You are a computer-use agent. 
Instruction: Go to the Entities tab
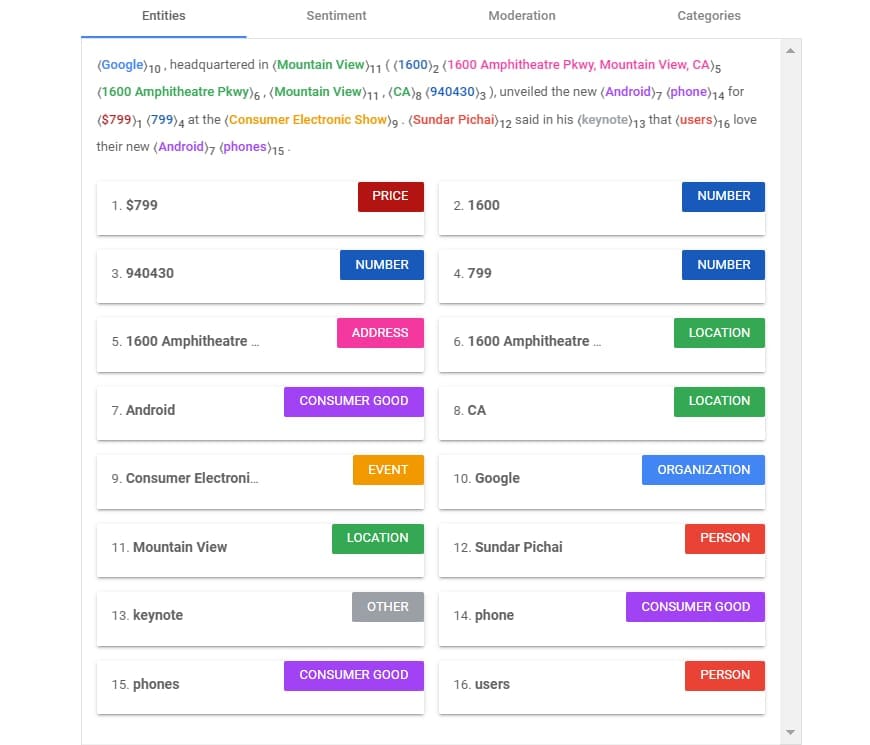[163, 16]
